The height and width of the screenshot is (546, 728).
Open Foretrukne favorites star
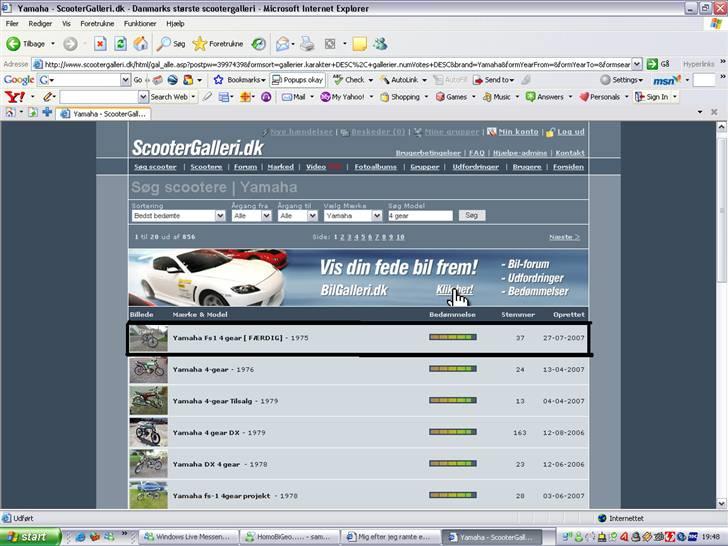point(218,44)
